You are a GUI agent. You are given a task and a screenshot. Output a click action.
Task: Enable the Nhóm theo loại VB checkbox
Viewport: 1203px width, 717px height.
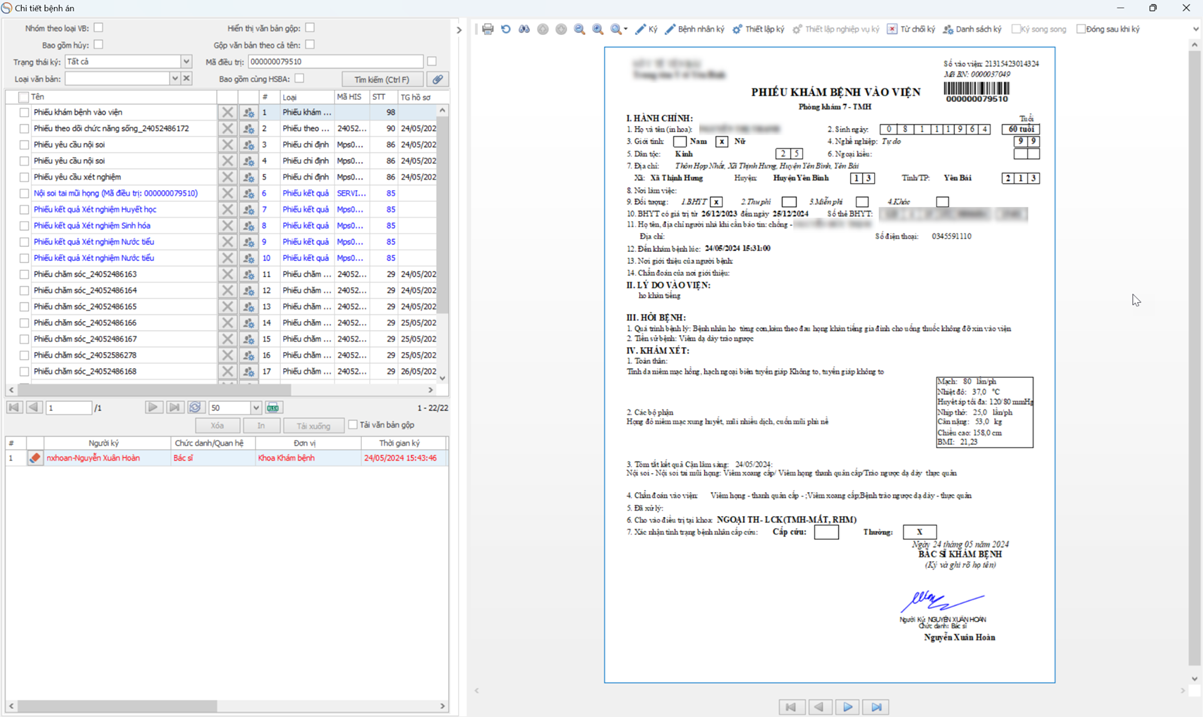click(x=98, y=28)
